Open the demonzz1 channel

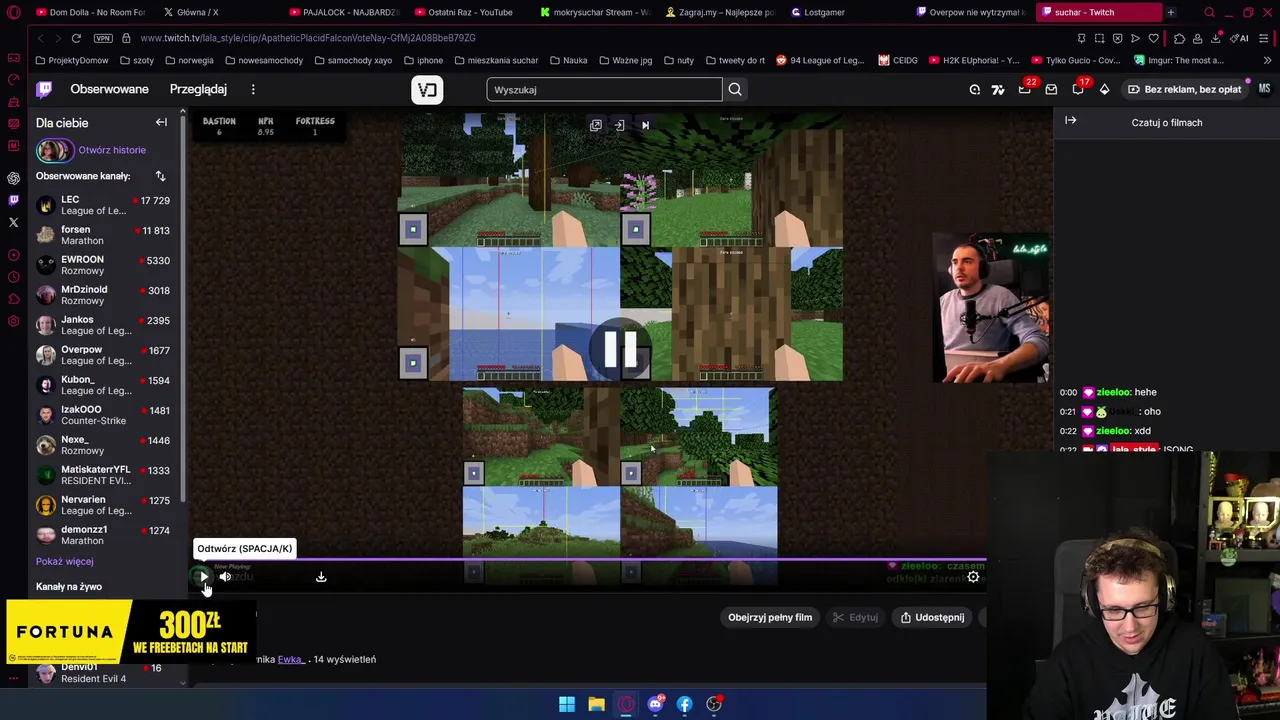point(103,535)
